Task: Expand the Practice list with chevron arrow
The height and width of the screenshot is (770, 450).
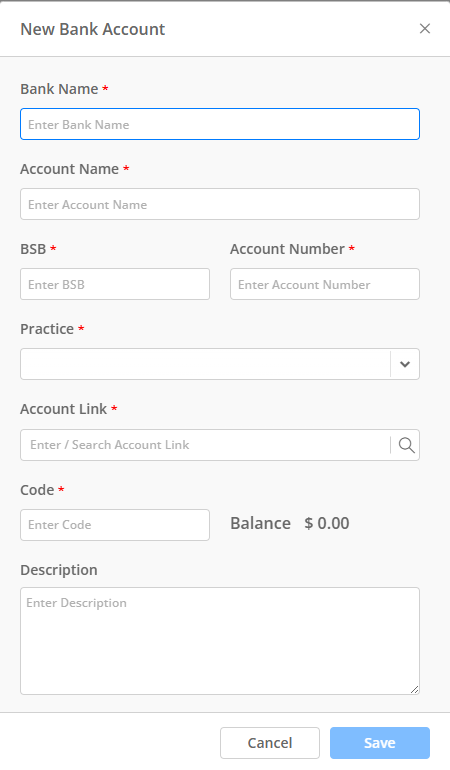Action: pos(405,364)
